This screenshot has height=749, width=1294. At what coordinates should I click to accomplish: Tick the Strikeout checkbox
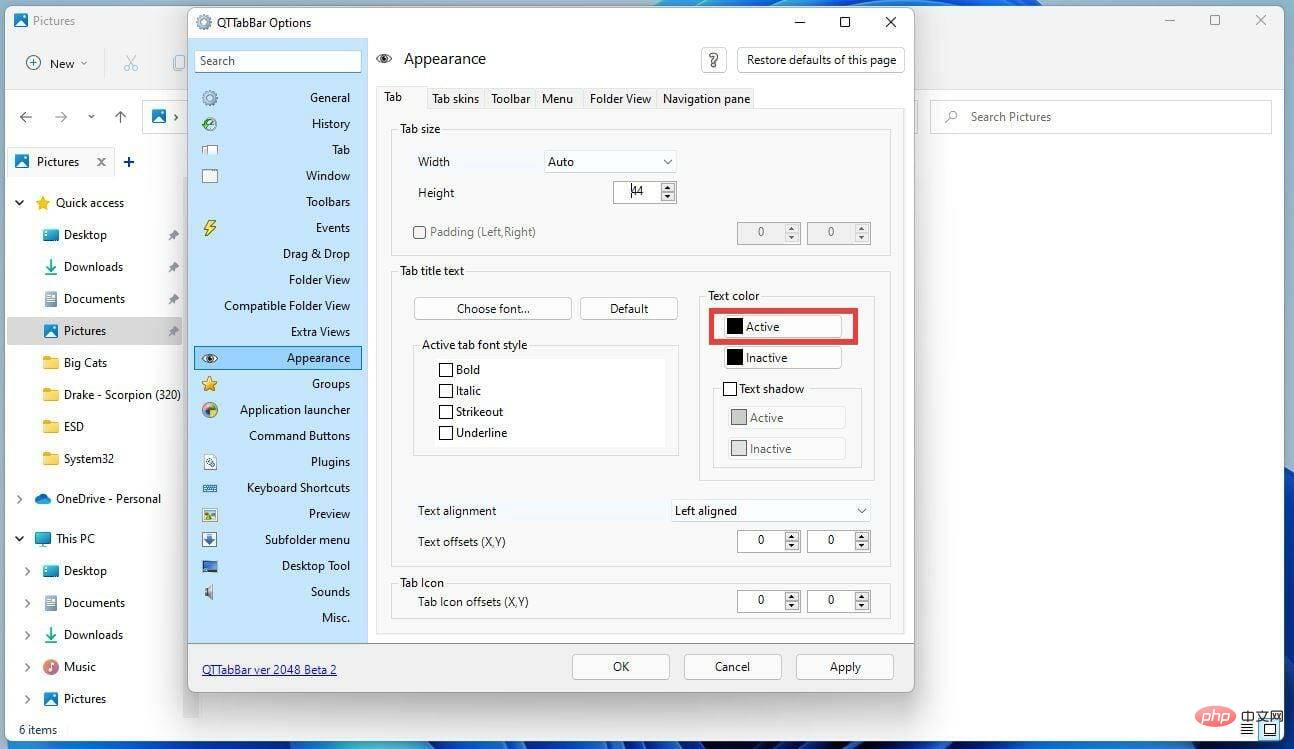tap(446, 412)
